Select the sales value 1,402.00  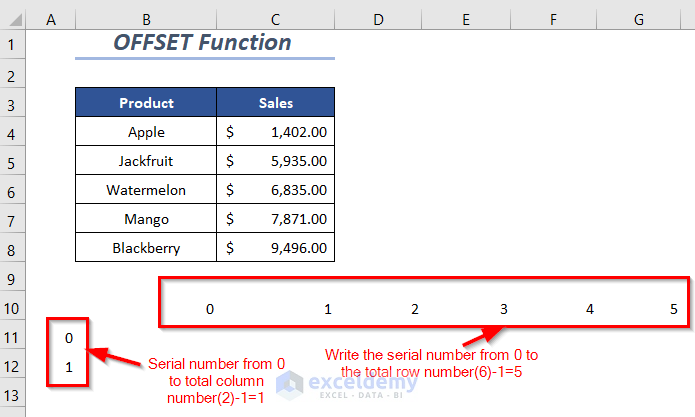pos(275,131)
